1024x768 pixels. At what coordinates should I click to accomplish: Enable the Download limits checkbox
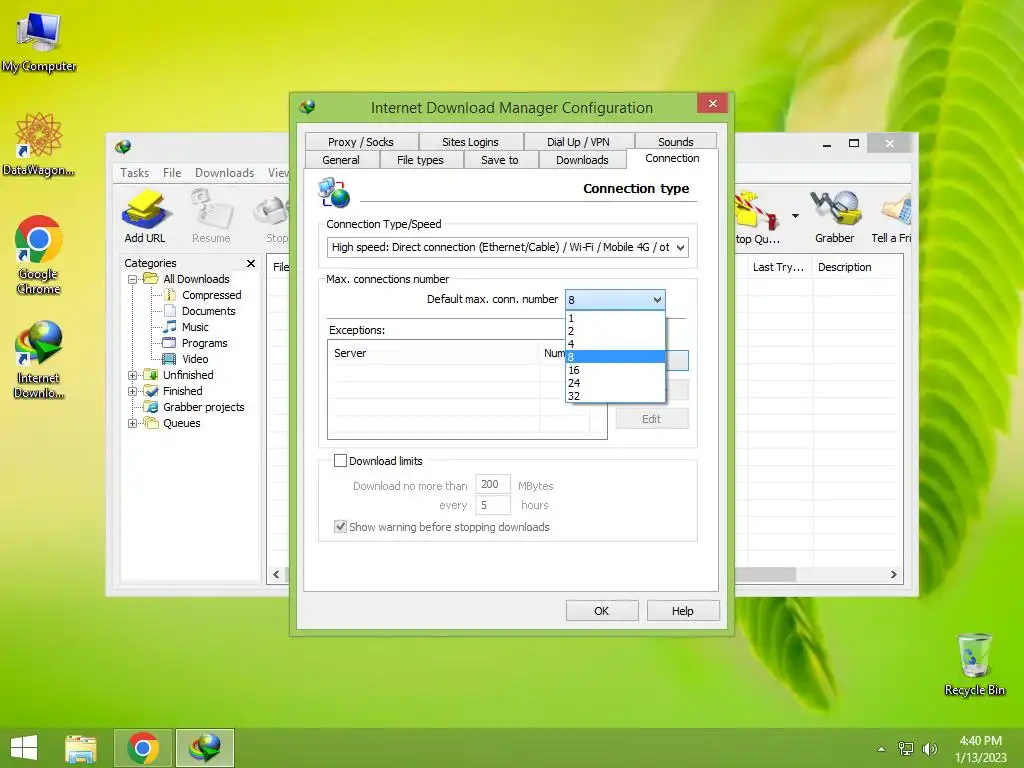(340, 460)
